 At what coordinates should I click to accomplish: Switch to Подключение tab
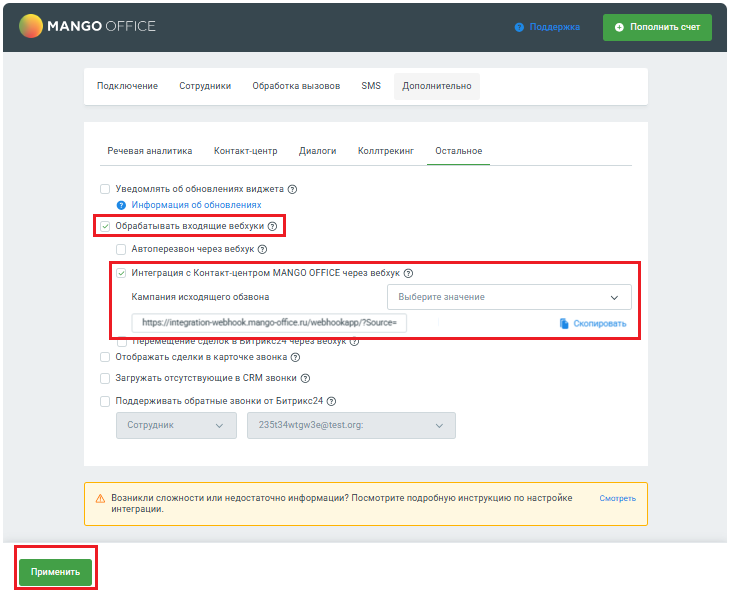click(127, 86)
